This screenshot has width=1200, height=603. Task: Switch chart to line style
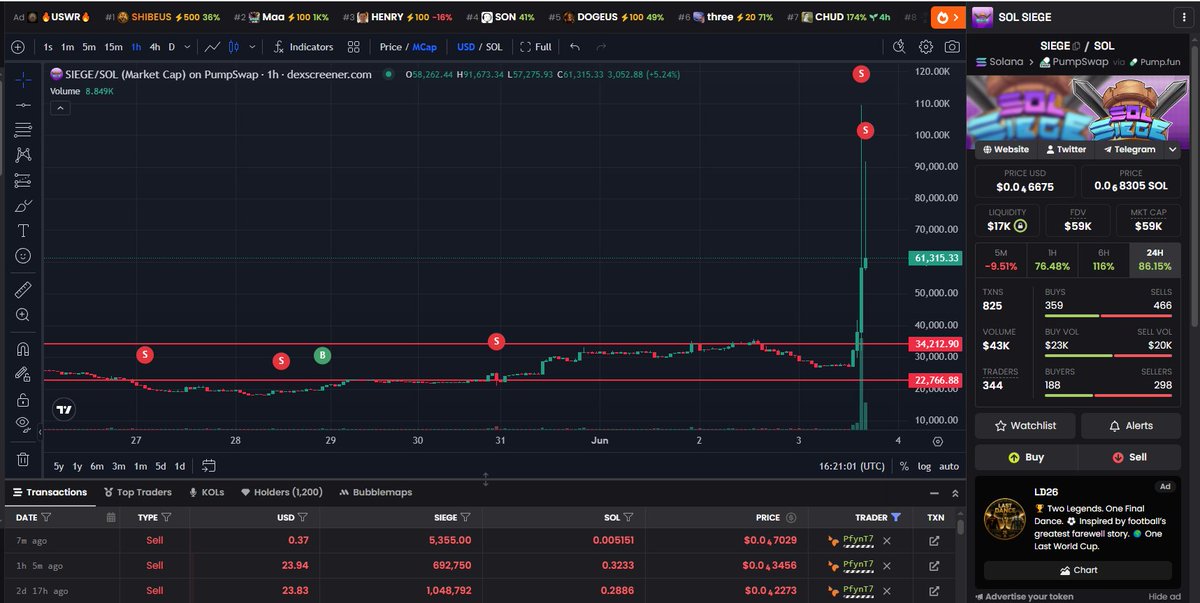point(212,47)
